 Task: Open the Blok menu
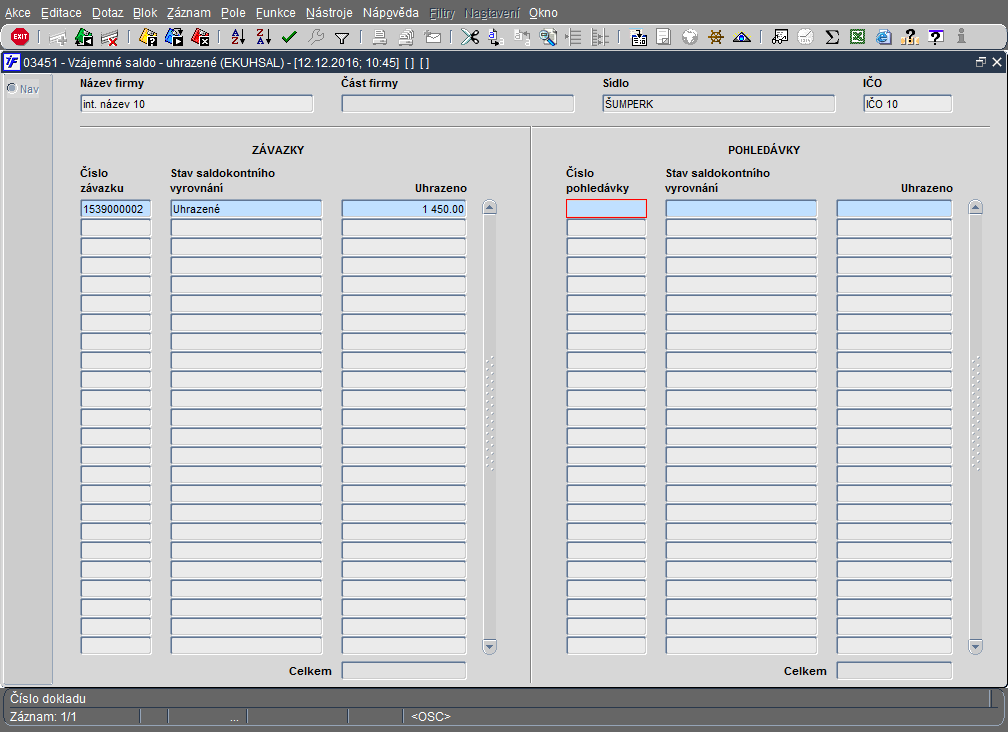[x=145, y=13]
